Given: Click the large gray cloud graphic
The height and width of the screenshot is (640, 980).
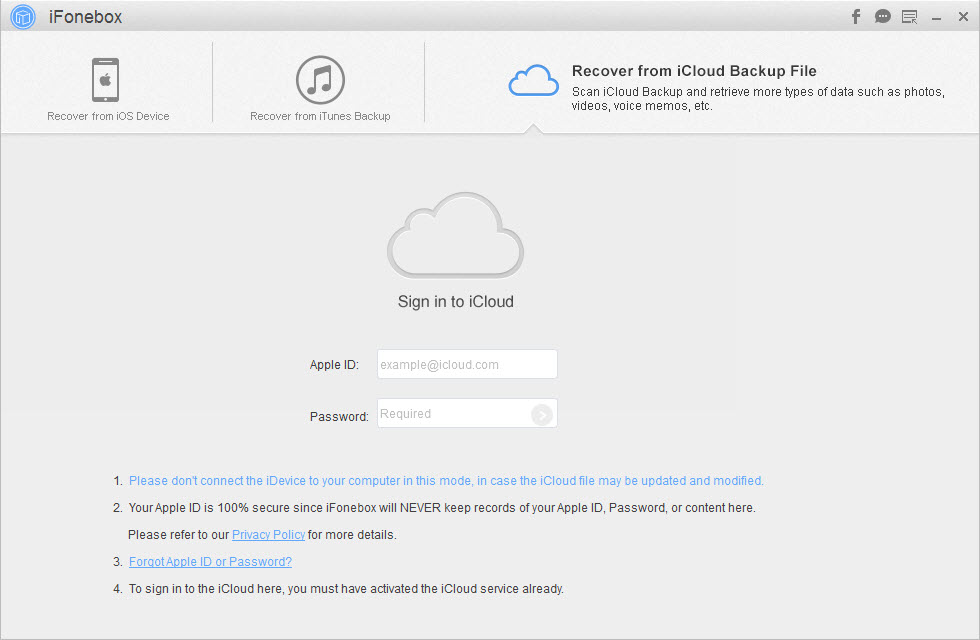Looking at the screenshot, I should pyautogui.click(x=456, y=235).
